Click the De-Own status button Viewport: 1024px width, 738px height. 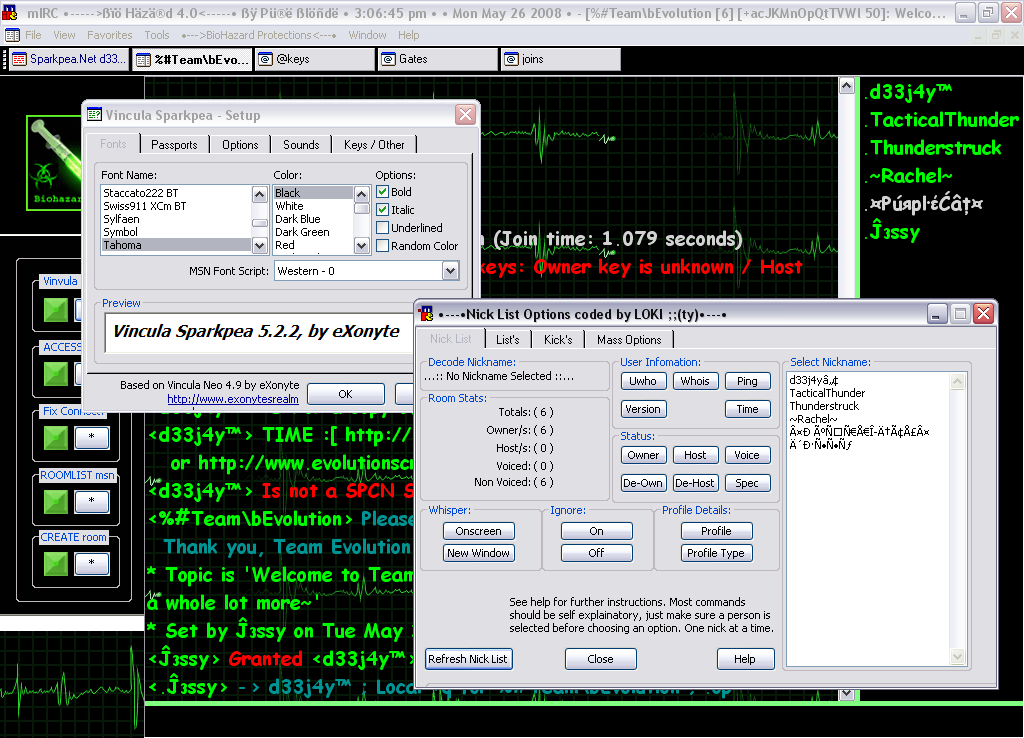(x=643, y=483)
